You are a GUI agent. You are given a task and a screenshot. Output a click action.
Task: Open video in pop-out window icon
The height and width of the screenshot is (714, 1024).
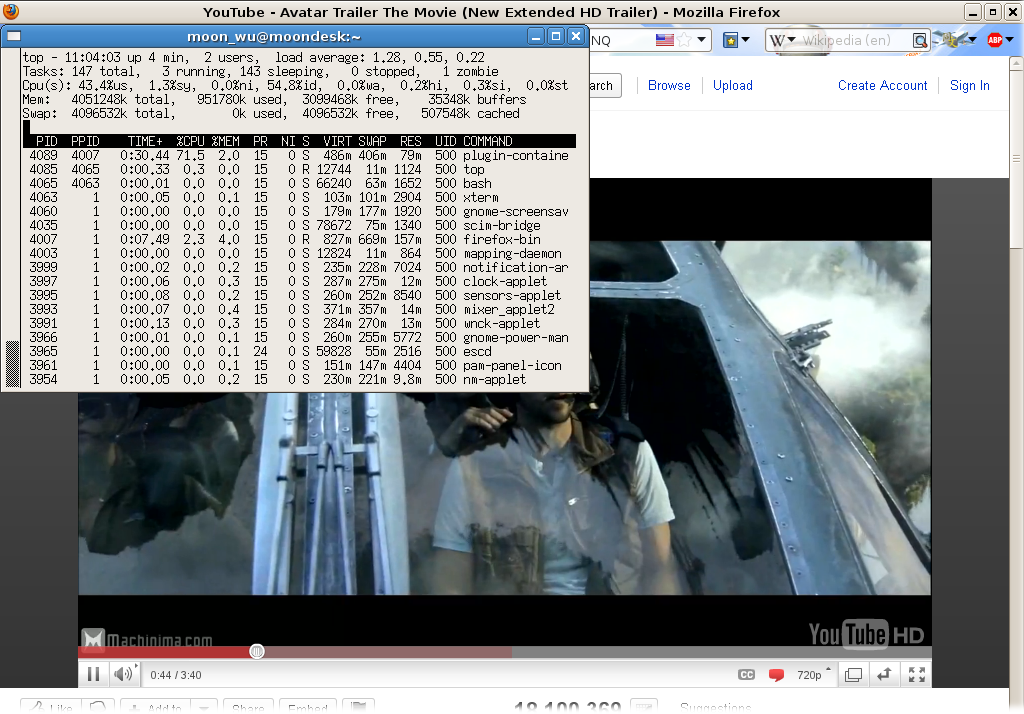coord(853,675)
